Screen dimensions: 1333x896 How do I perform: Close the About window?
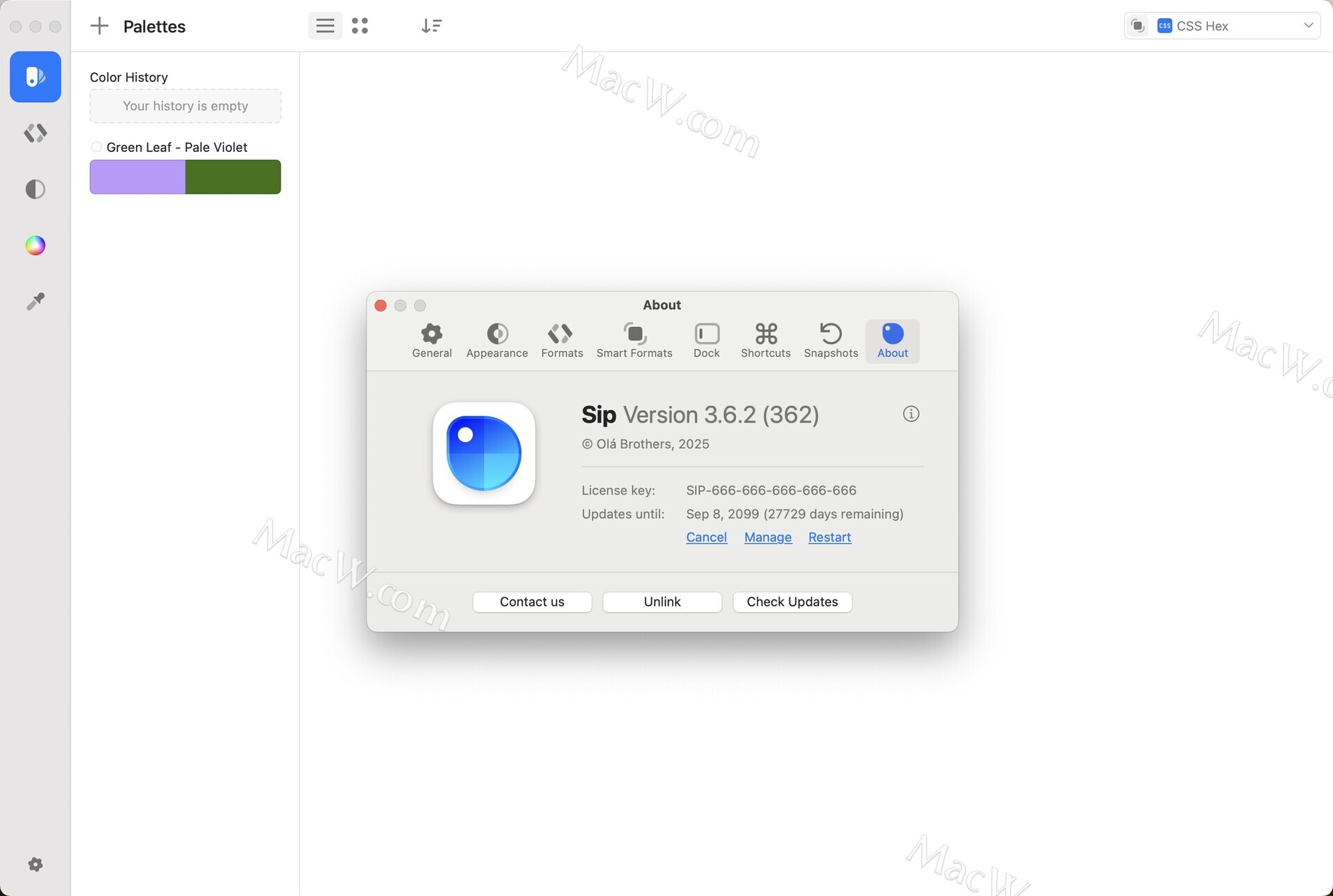[380, 305]
